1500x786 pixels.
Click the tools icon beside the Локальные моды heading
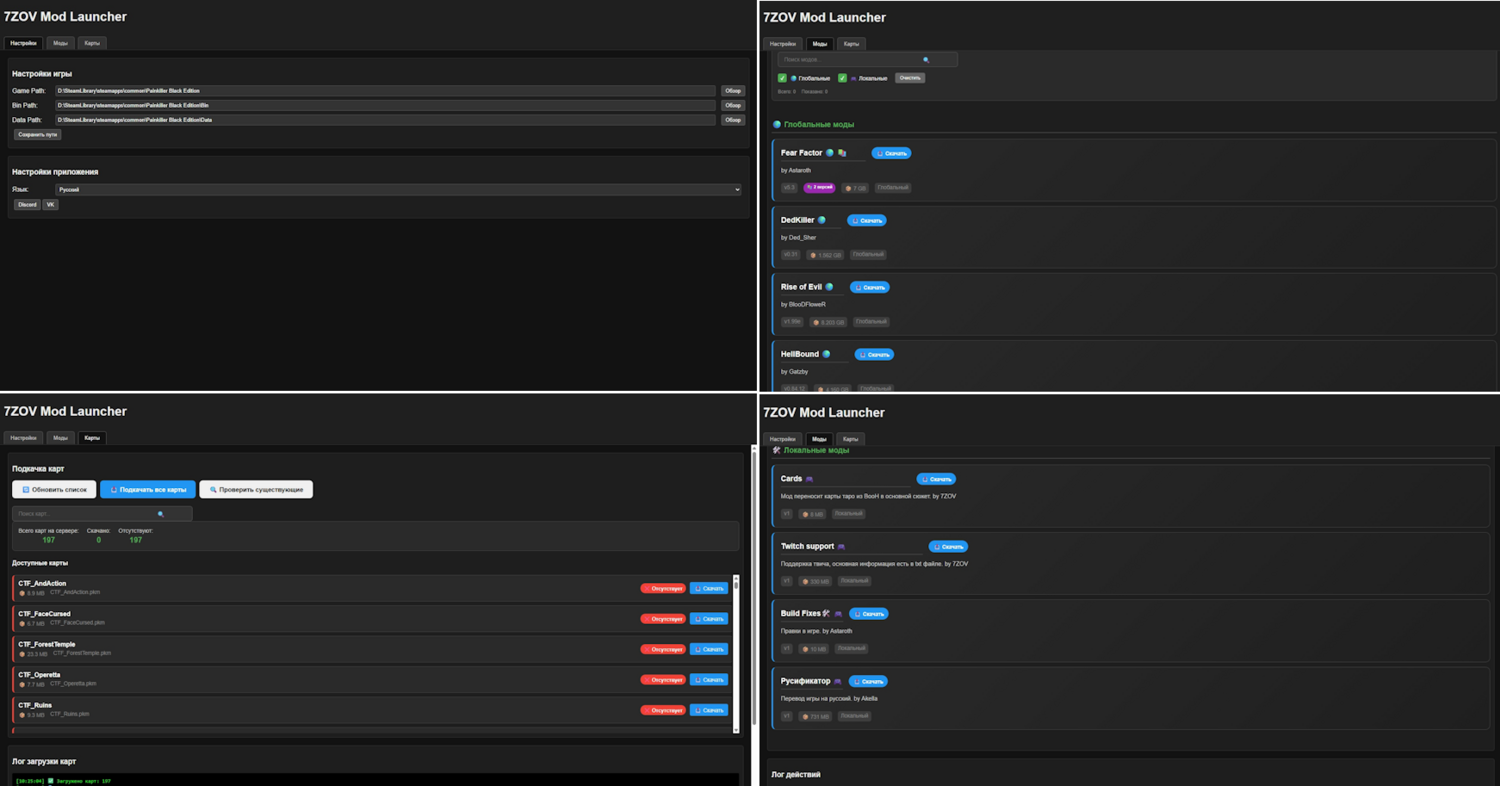(x=777, y=450)
